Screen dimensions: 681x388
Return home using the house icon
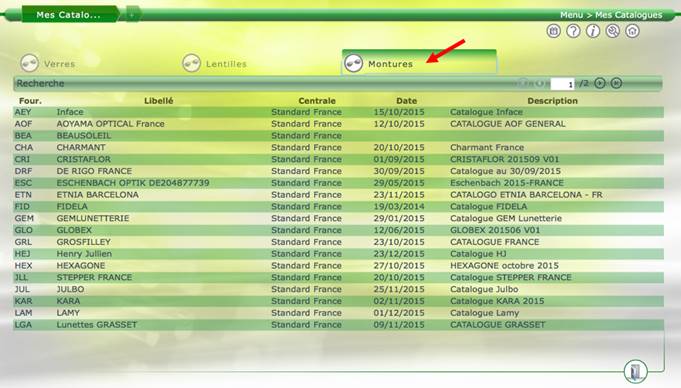pos(632,31)
